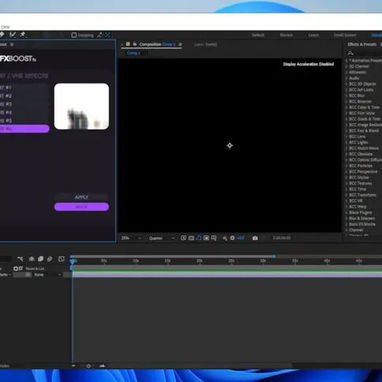Switch to the Learn workspace
Image resolution: width=382 pixels, height=382 pixels.
pos(313,35)
